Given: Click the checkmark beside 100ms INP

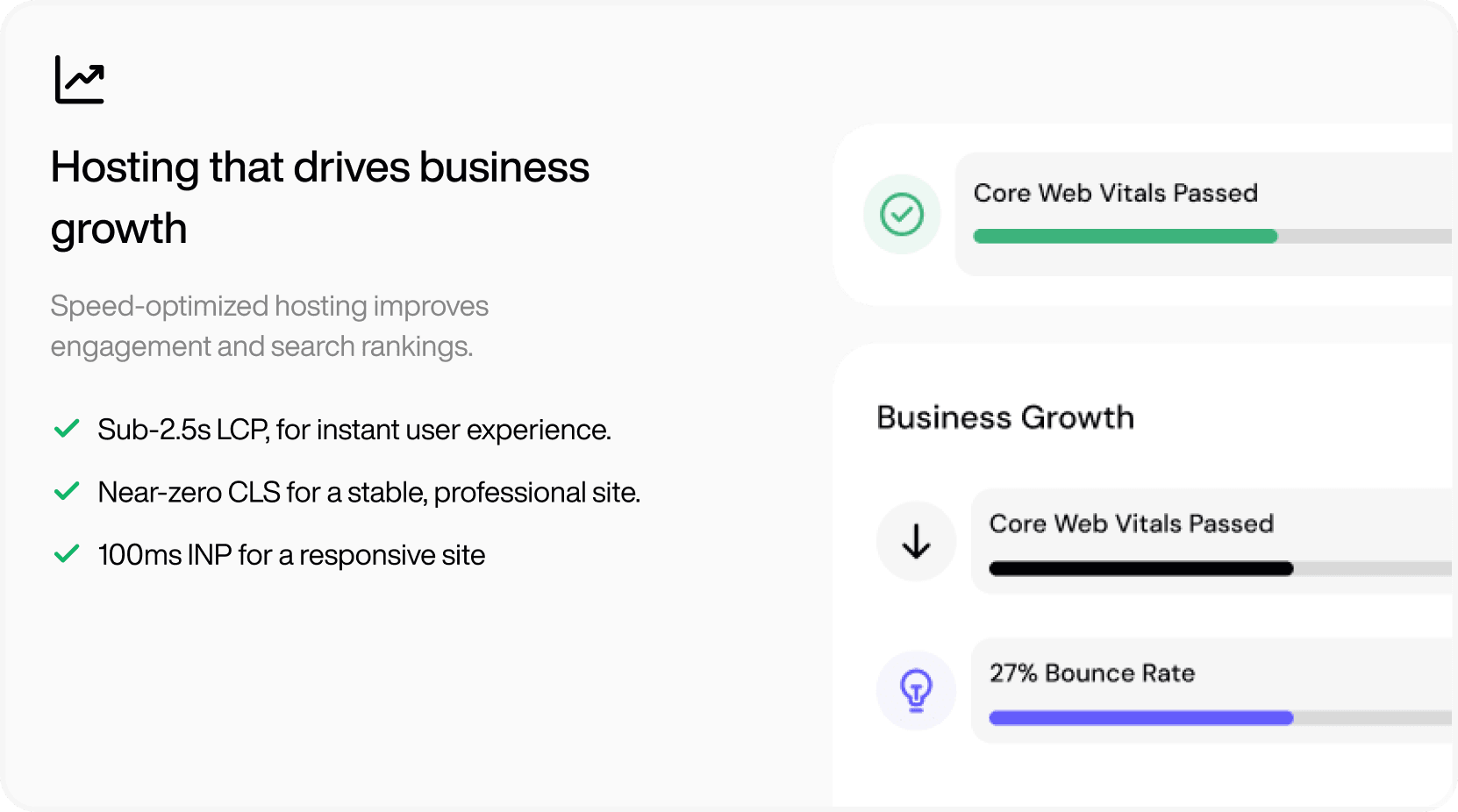Looking at the screenshot, I should point(67,554).
